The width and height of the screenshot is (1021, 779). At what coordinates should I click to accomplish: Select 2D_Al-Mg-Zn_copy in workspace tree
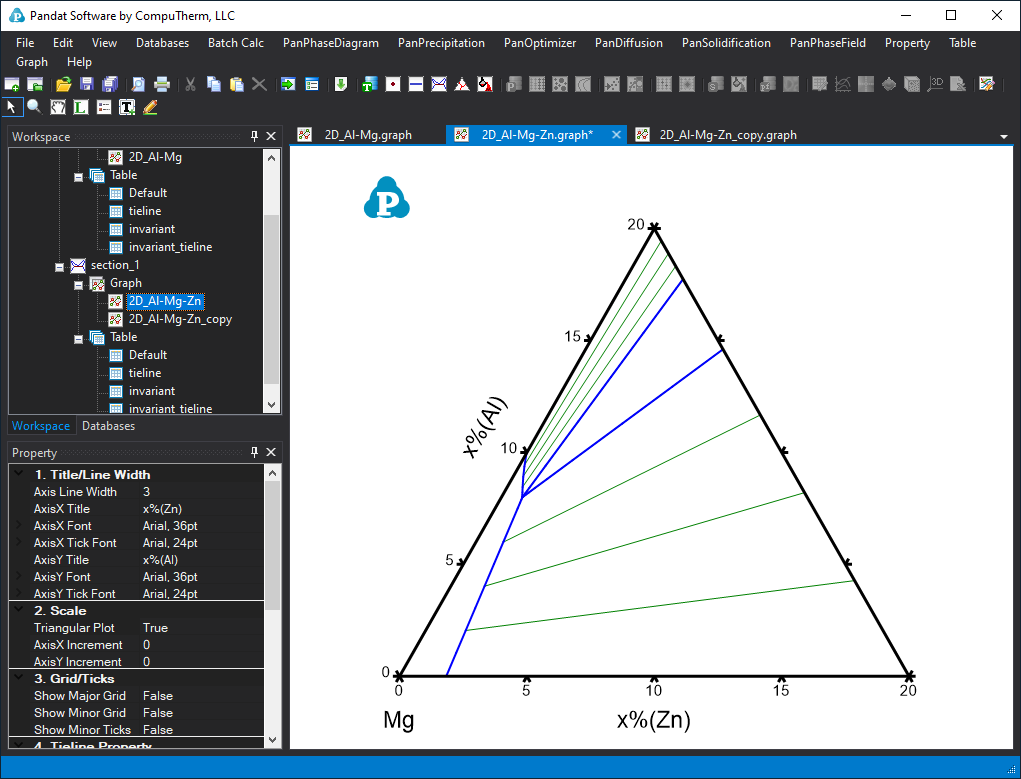point(180,319)
